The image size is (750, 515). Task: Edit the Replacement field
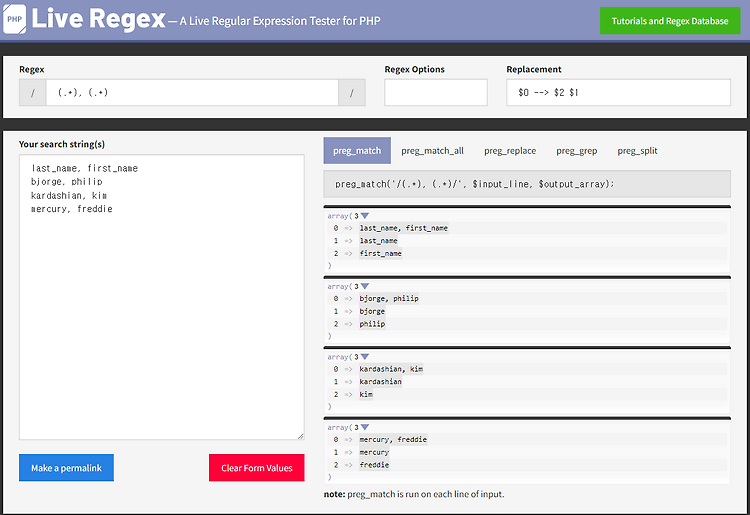(x=618, y=92)
